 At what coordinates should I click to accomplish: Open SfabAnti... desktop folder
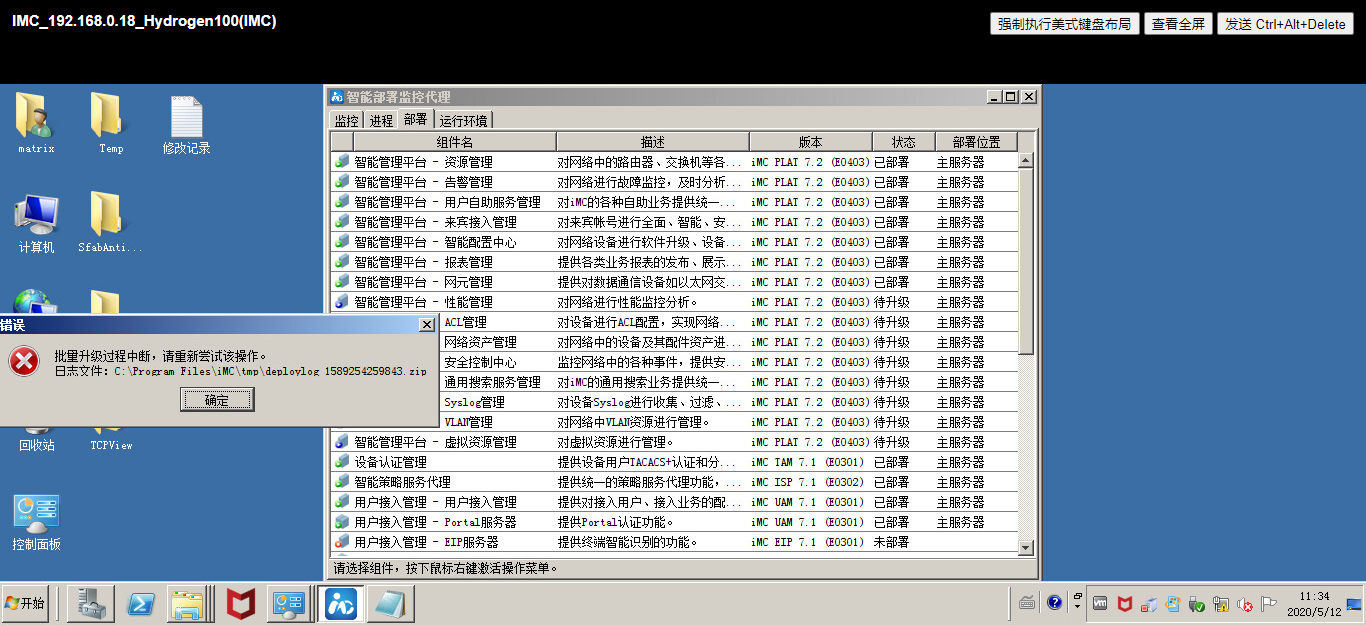pyautogui.click(x=110, y=223)
